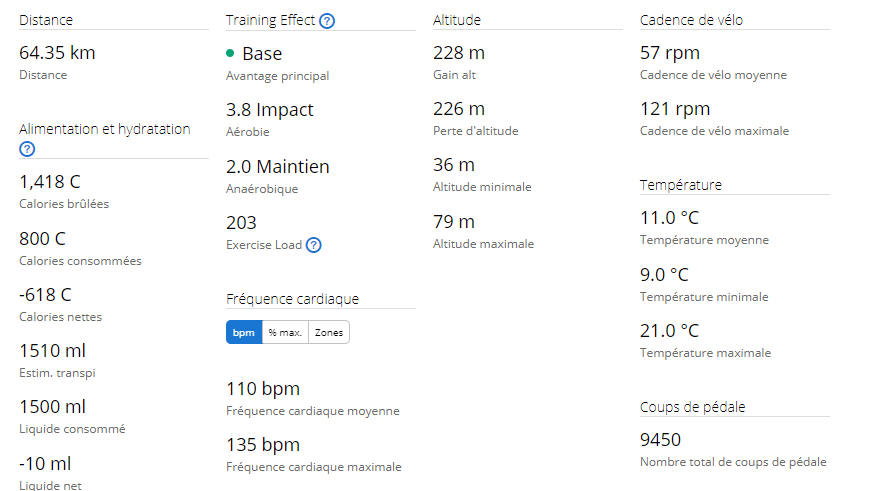Switch heart rate display to Zones
This screenshot has width=871, height=491.
tap(329, 332)
